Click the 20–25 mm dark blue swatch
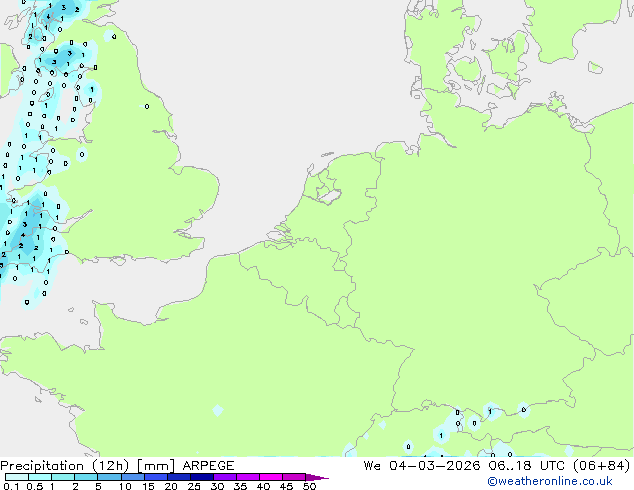Image resolution: width=634 pixels, height=490 pixels. coord(179,477)
